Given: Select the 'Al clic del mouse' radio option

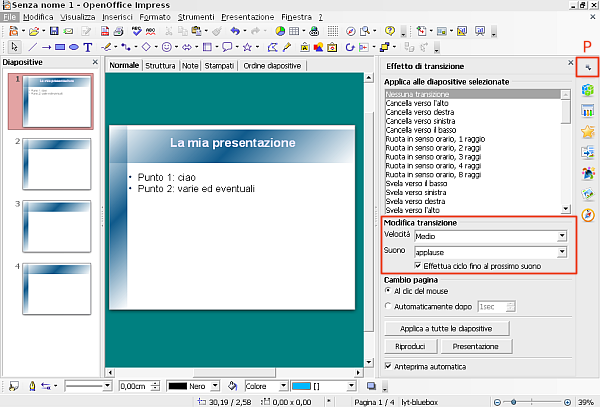Looking at the screenshot, I should point(390,290).
